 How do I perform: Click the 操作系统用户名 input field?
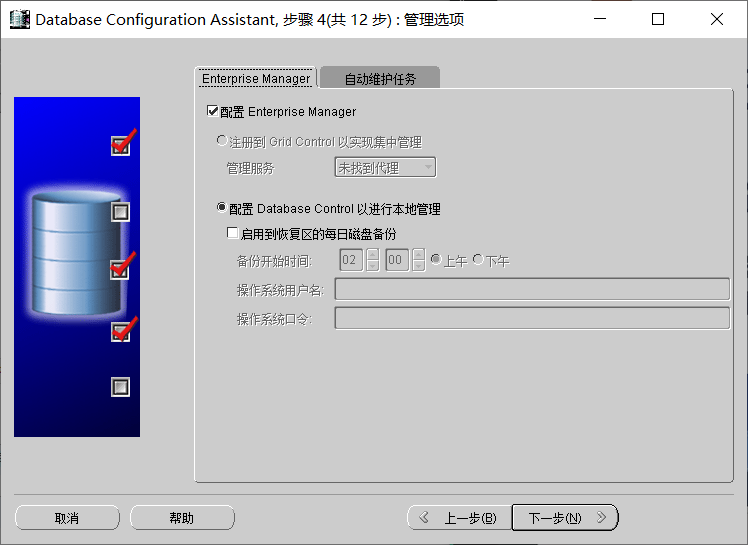(532, 289)
